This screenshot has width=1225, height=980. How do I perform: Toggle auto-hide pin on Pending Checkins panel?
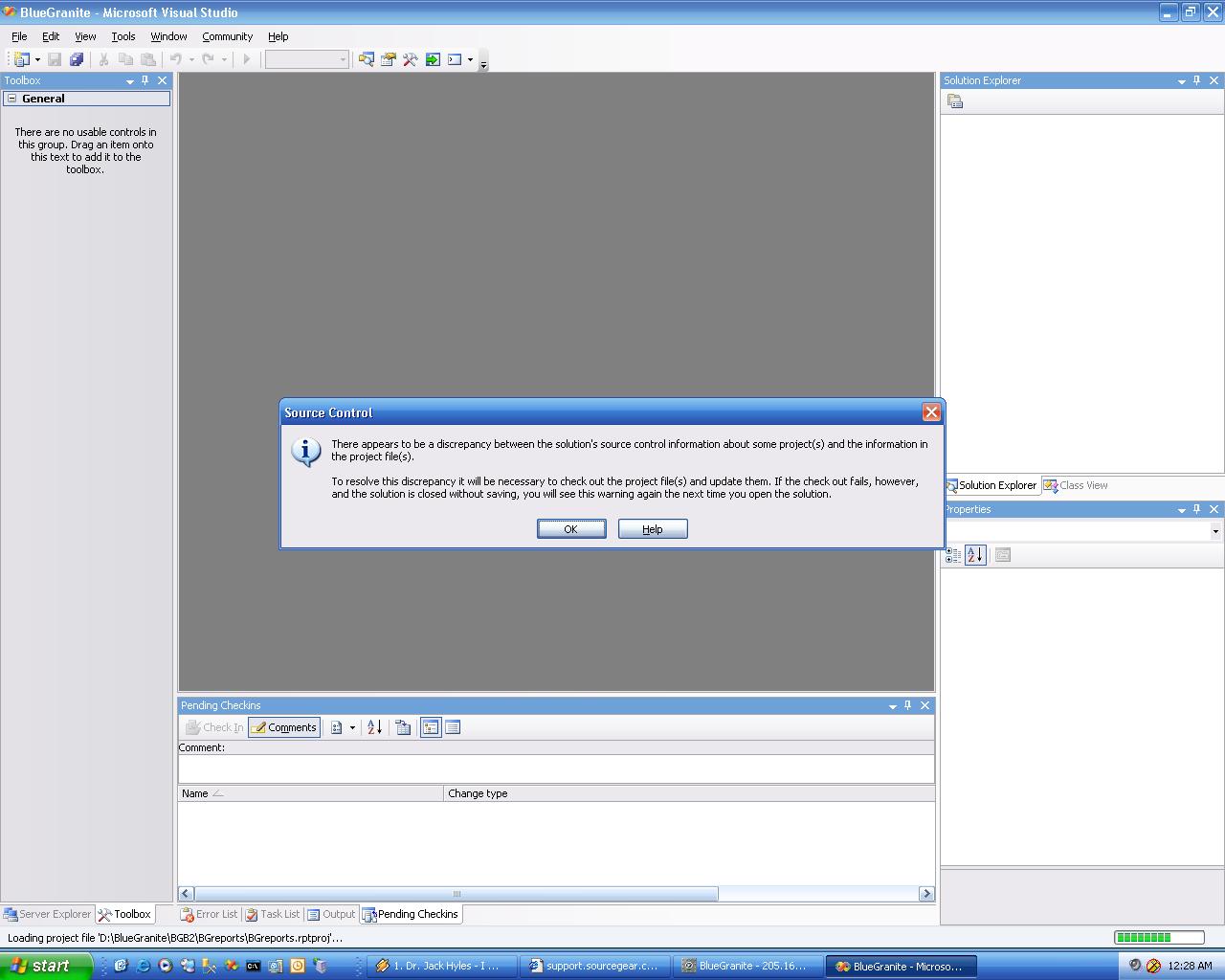(908, 705)
